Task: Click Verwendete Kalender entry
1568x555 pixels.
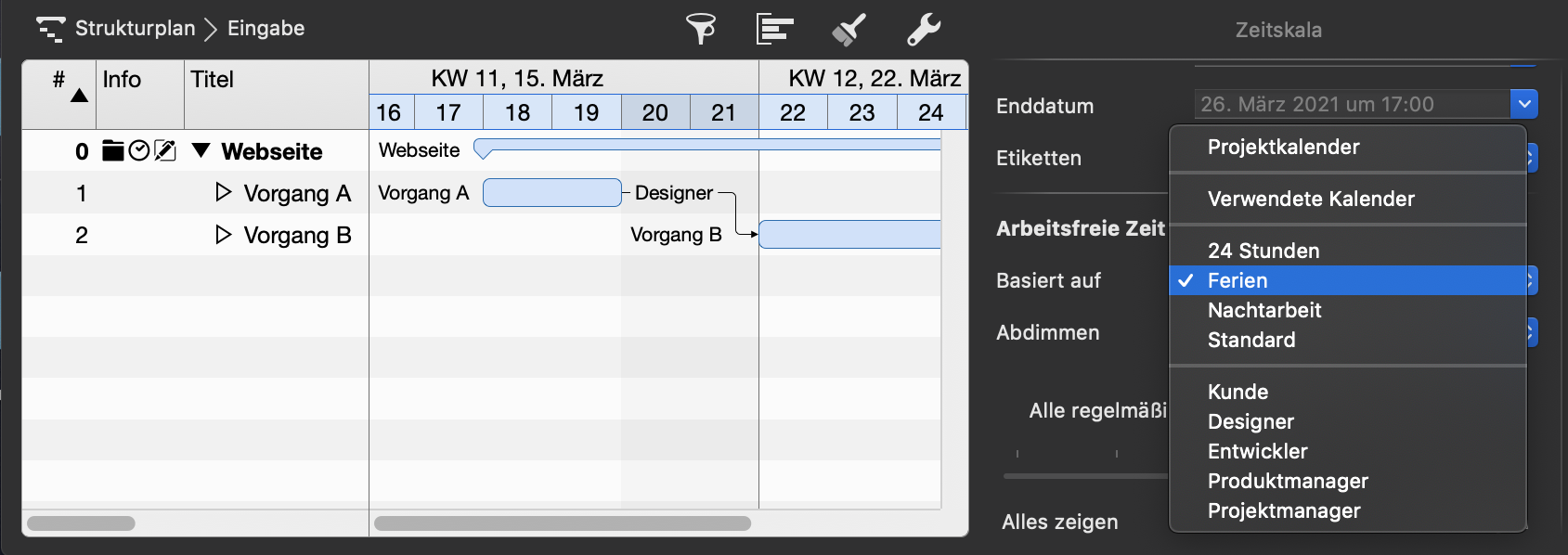Action: tap(1311, 199)
